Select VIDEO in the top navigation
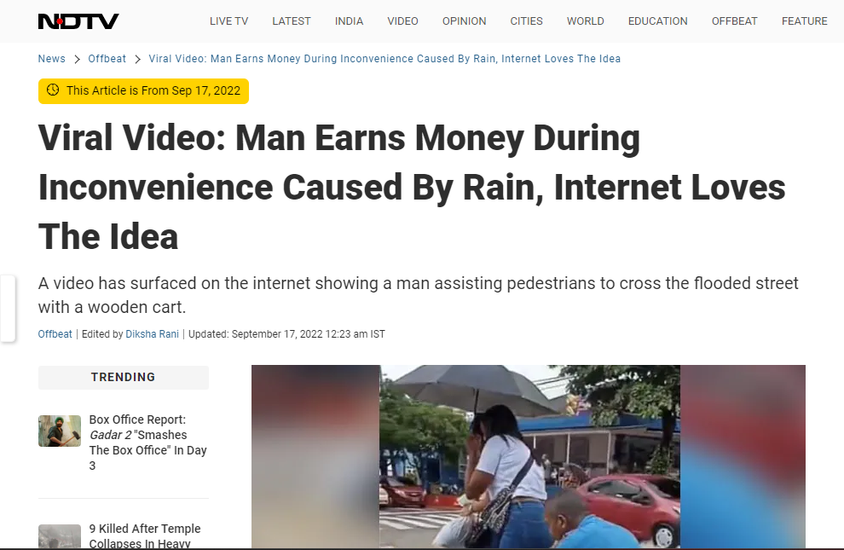Screen dimensions: 844x550 coord(403,21)
